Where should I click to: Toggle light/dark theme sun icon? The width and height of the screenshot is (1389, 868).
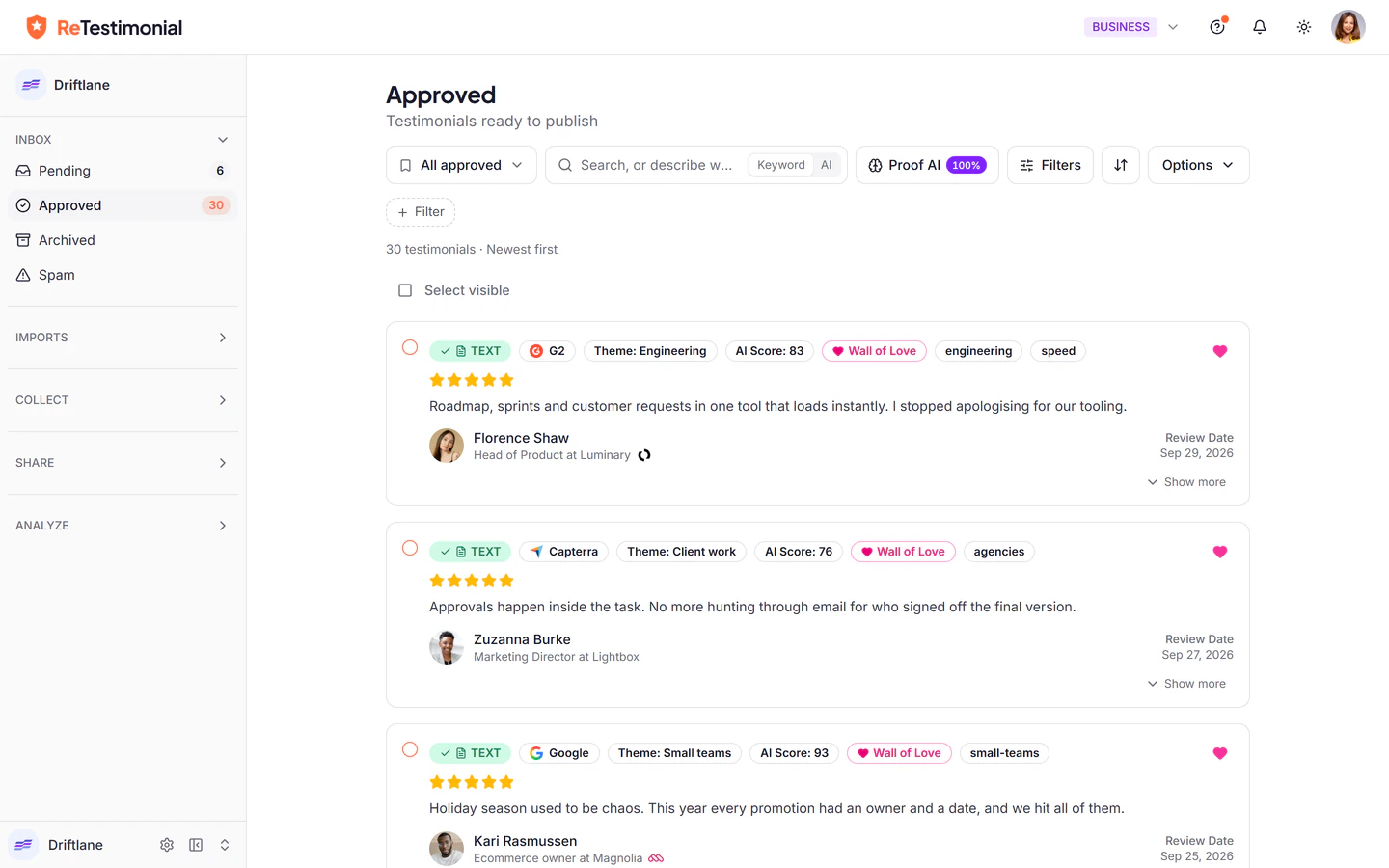pyautogui.click(x=1304, y=27)
